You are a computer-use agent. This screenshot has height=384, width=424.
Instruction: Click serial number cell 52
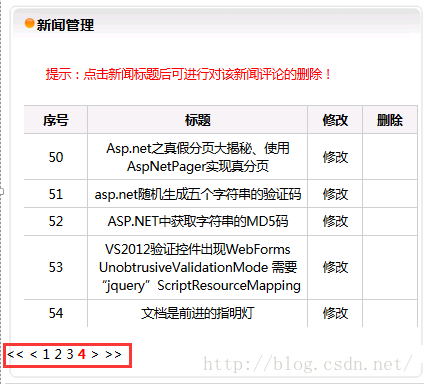click(56, 221)
